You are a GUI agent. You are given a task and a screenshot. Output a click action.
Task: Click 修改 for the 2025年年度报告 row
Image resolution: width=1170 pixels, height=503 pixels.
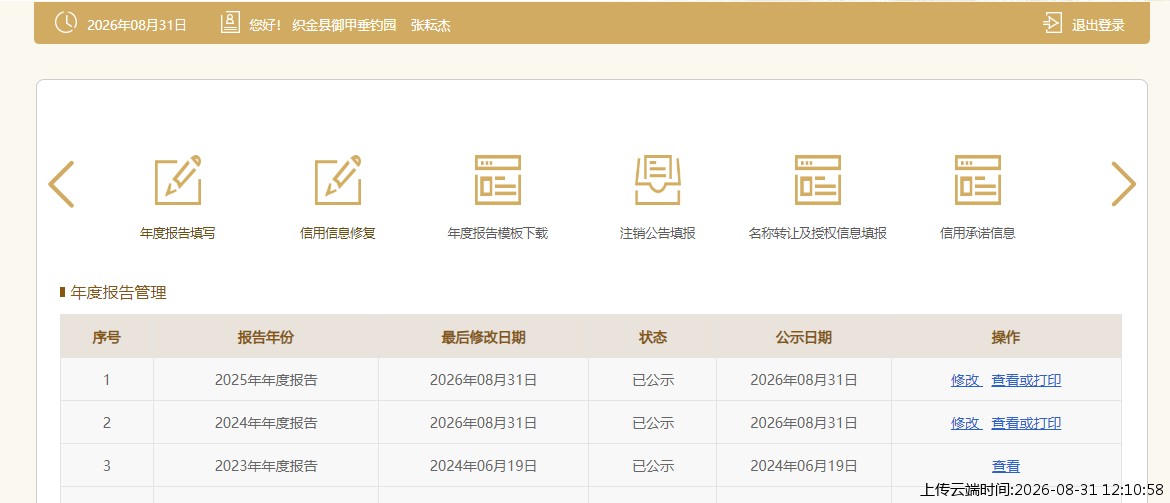point(966,380)
